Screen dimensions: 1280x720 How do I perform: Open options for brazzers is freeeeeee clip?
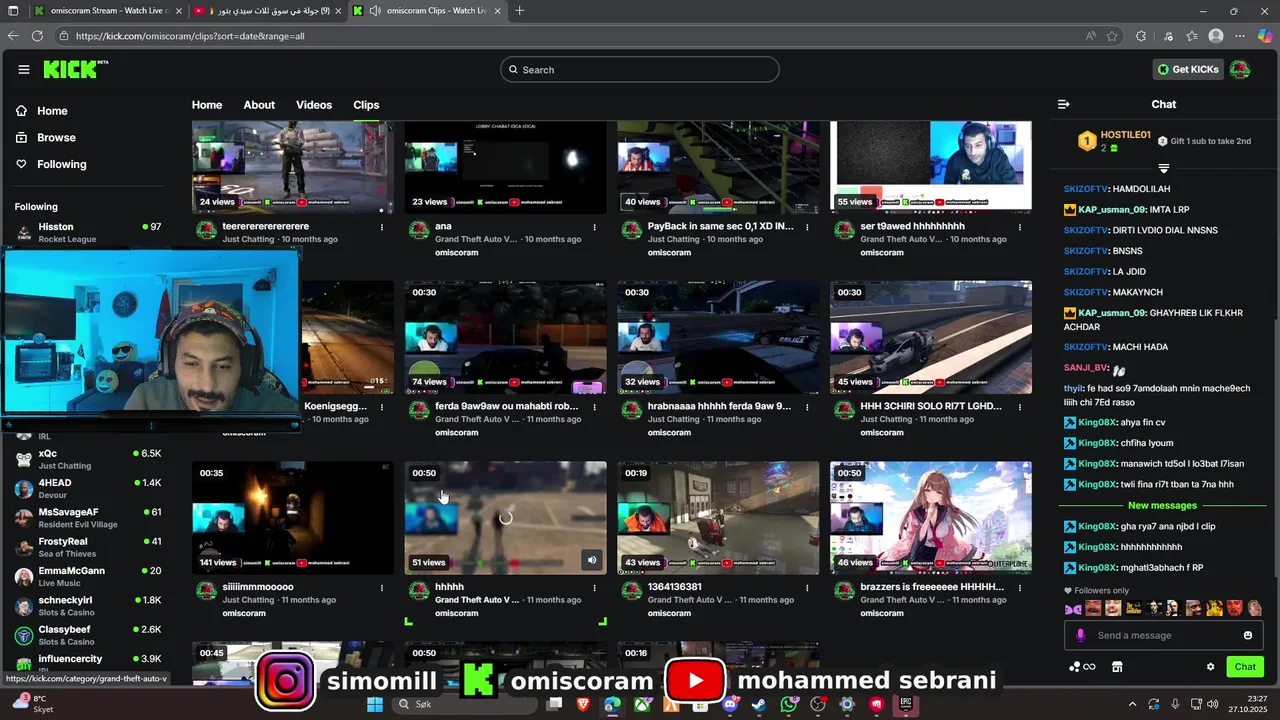pos(1020,588)
